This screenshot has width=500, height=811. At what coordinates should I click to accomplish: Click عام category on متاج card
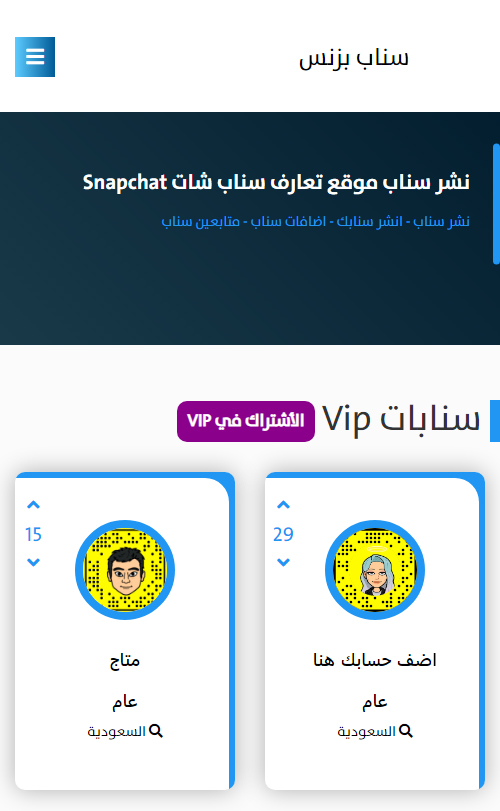(125, 702)
